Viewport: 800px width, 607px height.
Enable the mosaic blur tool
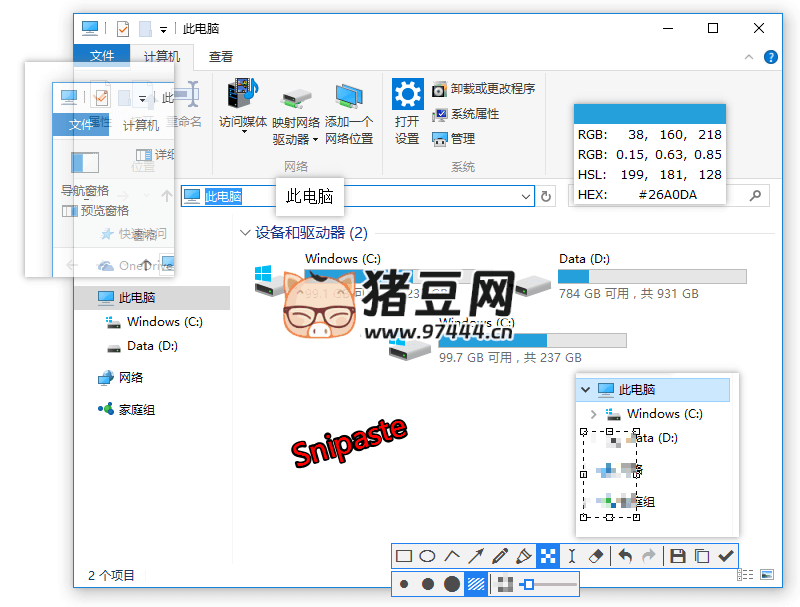(549, 555)
